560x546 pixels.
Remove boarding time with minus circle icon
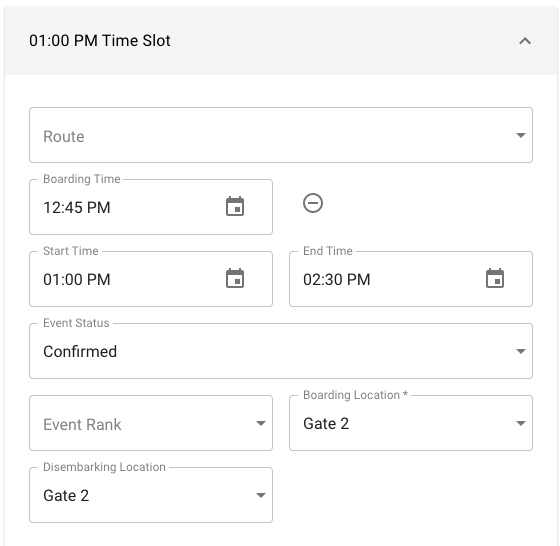[313, 203]
